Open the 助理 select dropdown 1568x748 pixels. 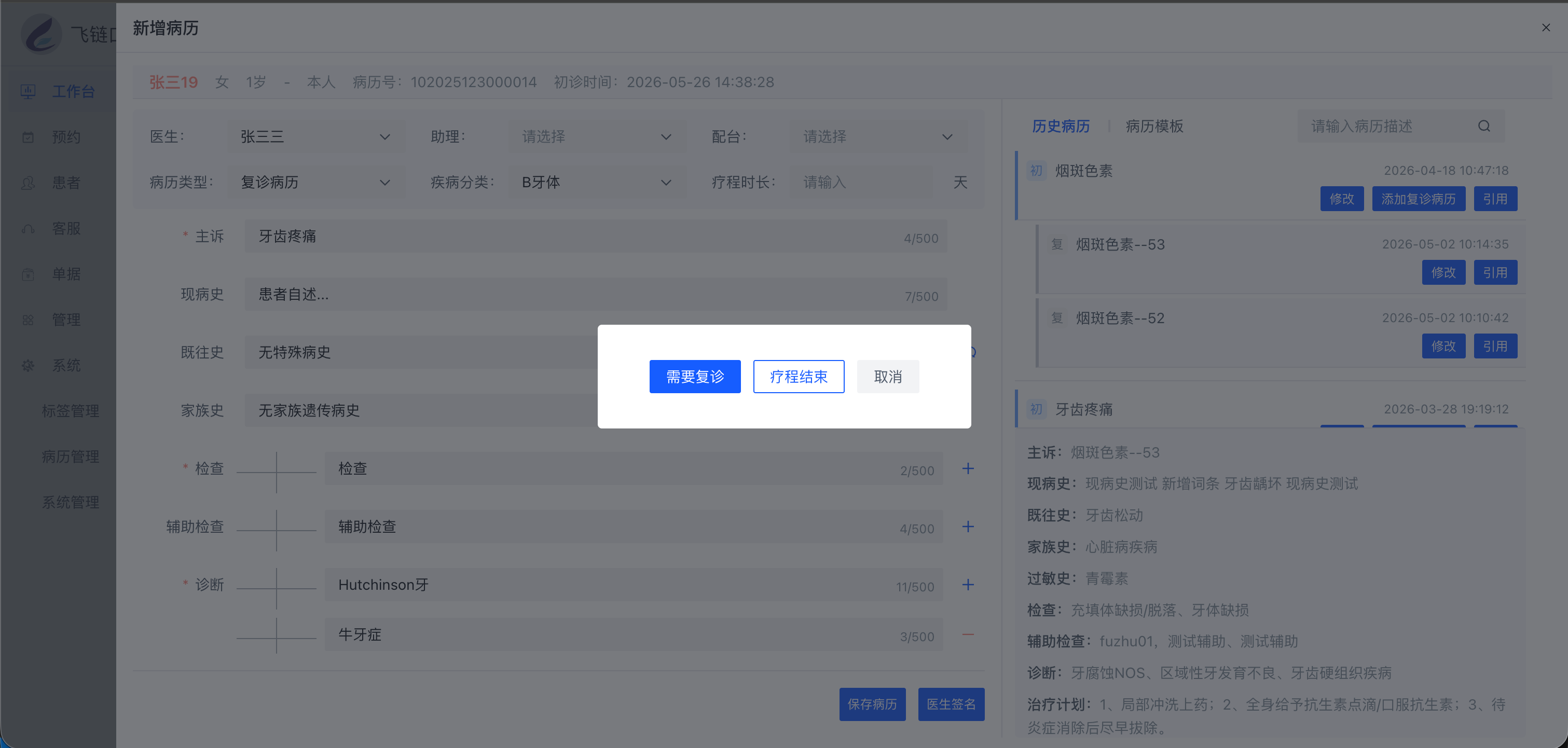(x=597, y=136)
